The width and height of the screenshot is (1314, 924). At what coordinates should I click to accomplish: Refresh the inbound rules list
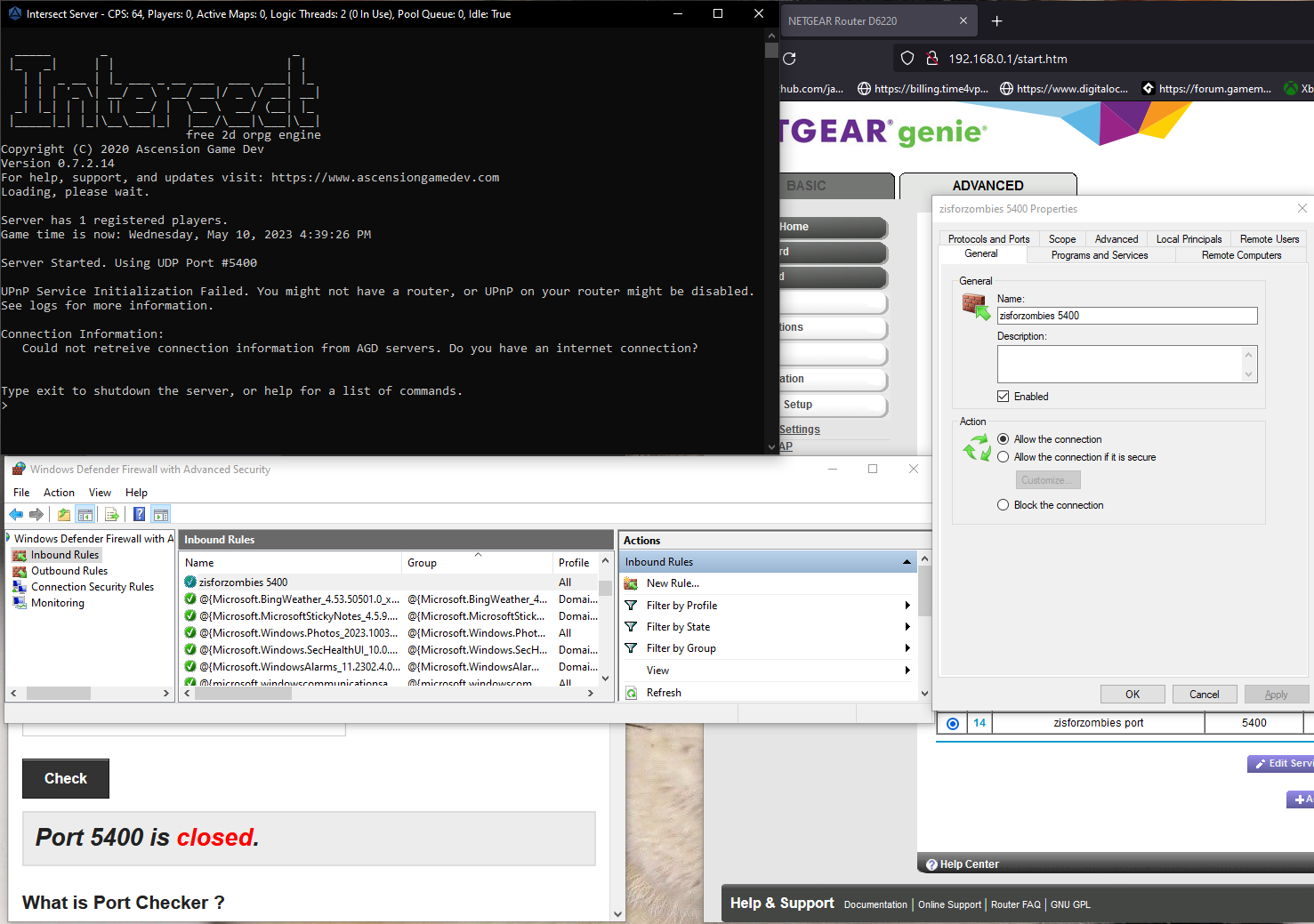(x=662, y=692)
